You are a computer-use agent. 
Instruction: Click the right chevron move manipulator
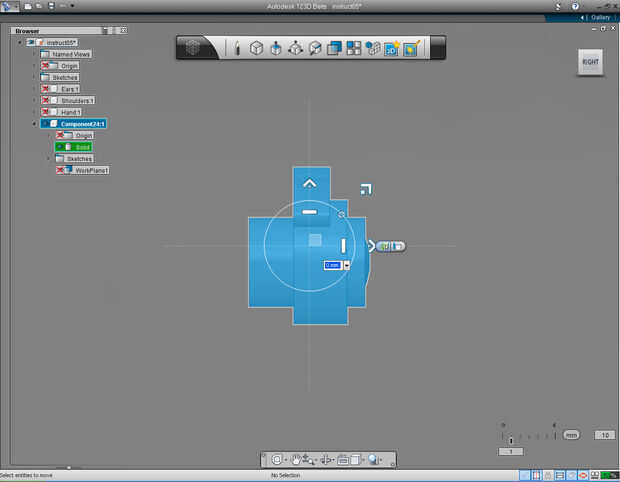[371, 246]
